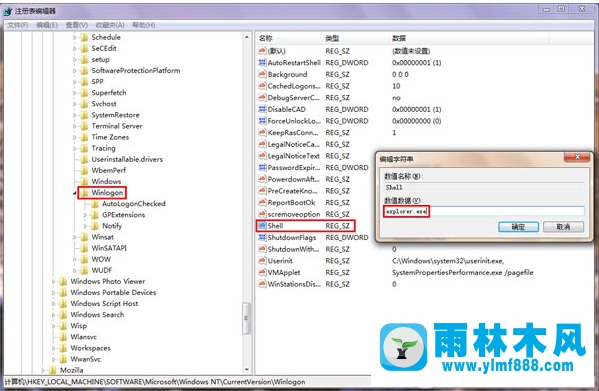Image resolution: width=599 pixels, height=391 pixels.
Task: Click the Mozilla folder icon
Action: coord(53,370)
